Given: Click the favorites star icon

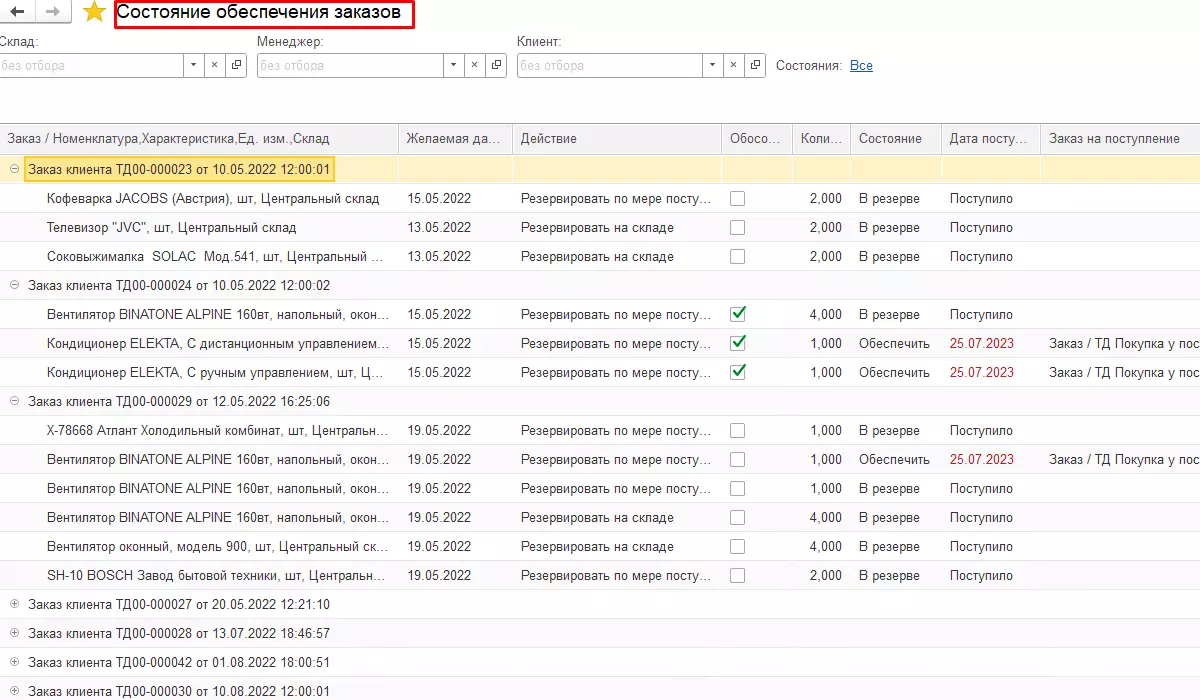Looking at the screenshot, I should tap(94, 13).
